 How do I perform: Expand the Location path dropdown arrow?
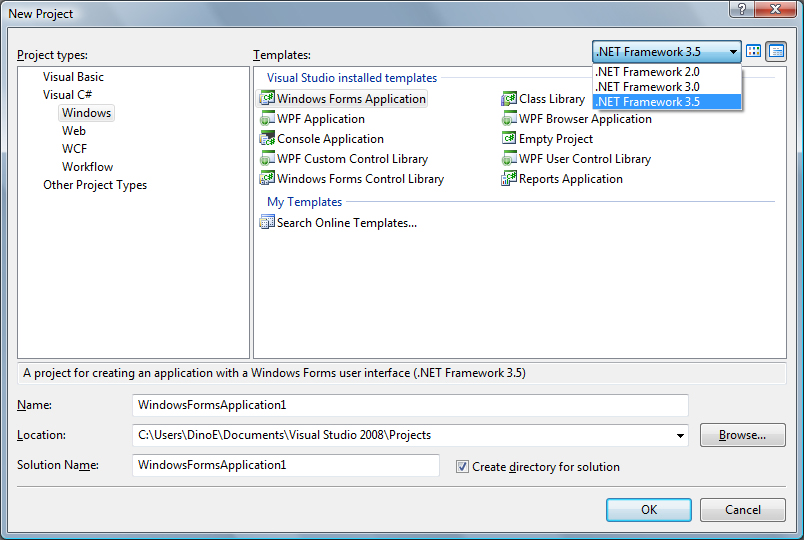(681, 436)
